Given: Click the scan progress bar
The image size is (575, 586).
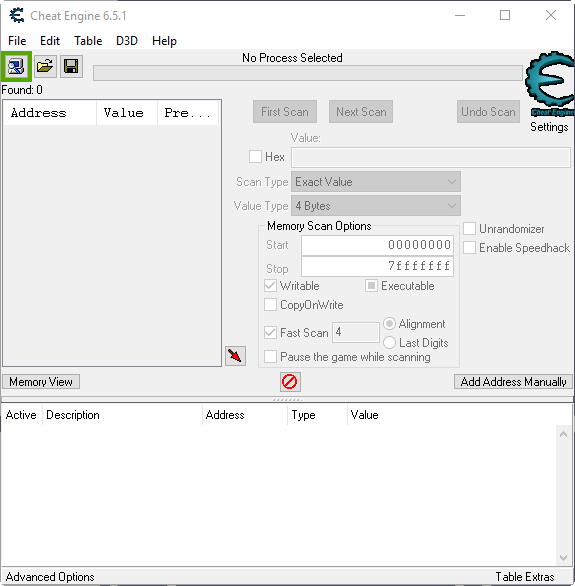Looking at the screenshot, I should (x=307, y=73).
